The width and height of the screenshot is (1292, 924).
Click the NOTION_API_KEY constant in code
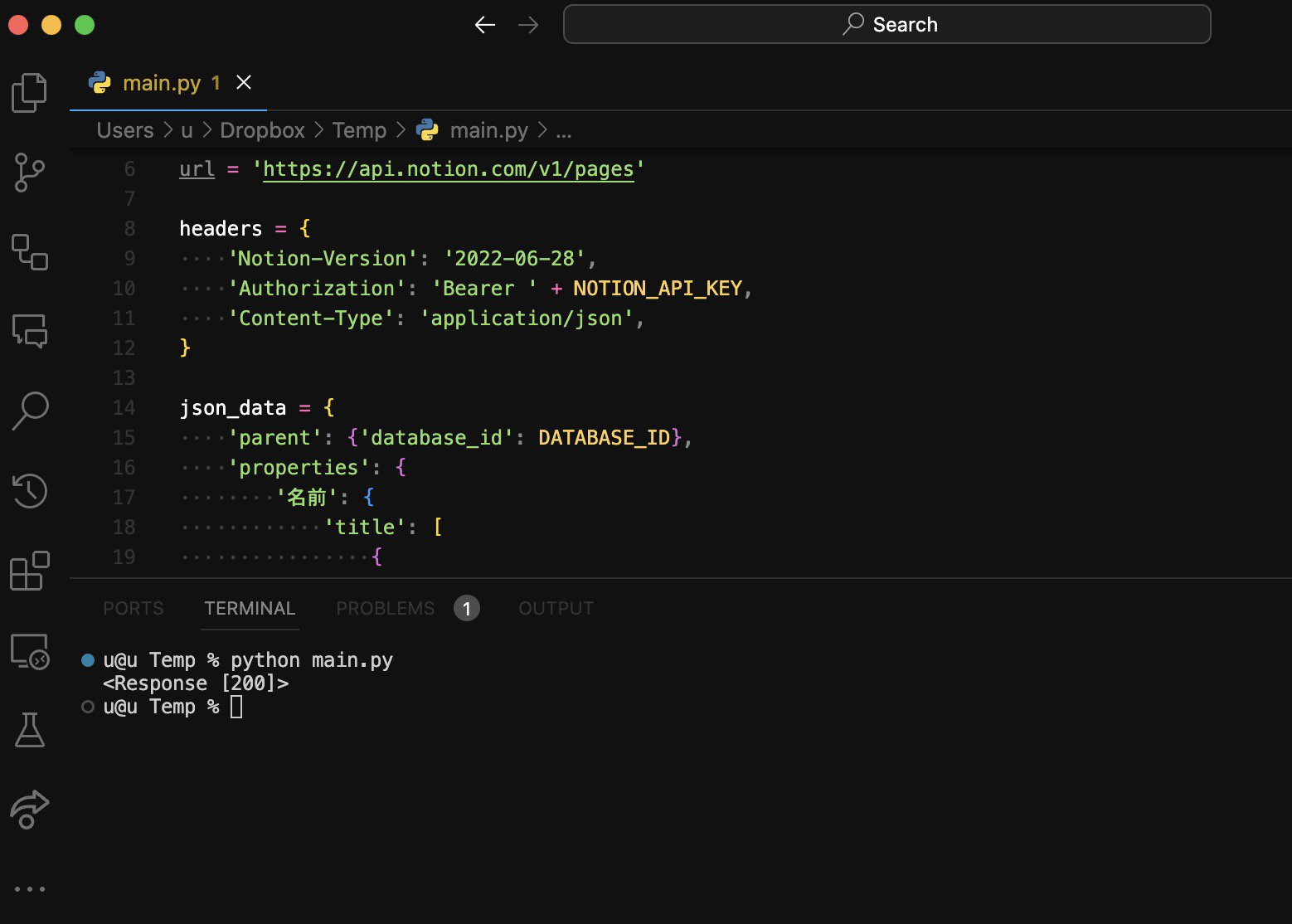point(658,288)
